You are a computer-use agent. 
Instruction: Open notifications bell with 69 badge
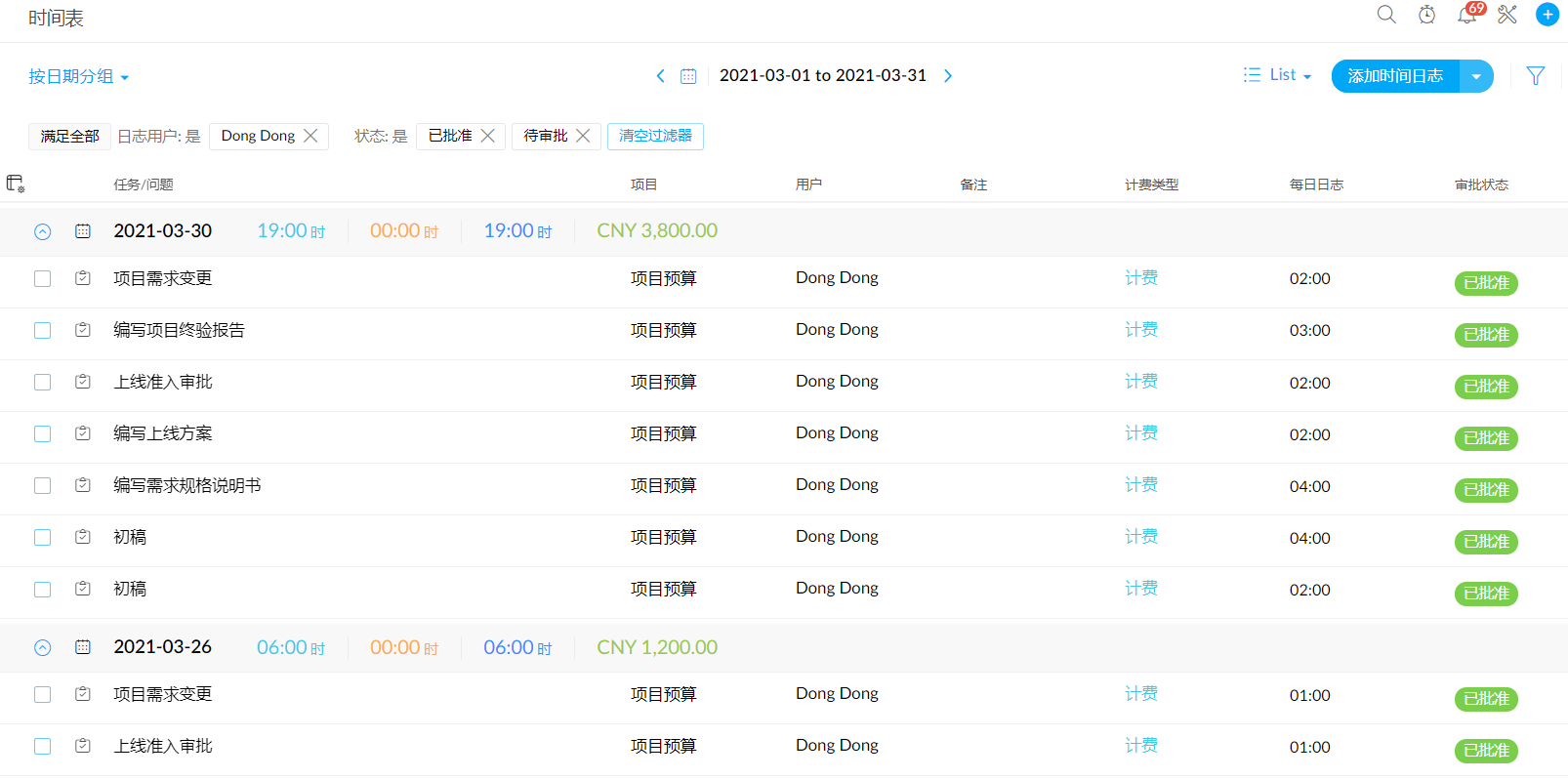1466,15
